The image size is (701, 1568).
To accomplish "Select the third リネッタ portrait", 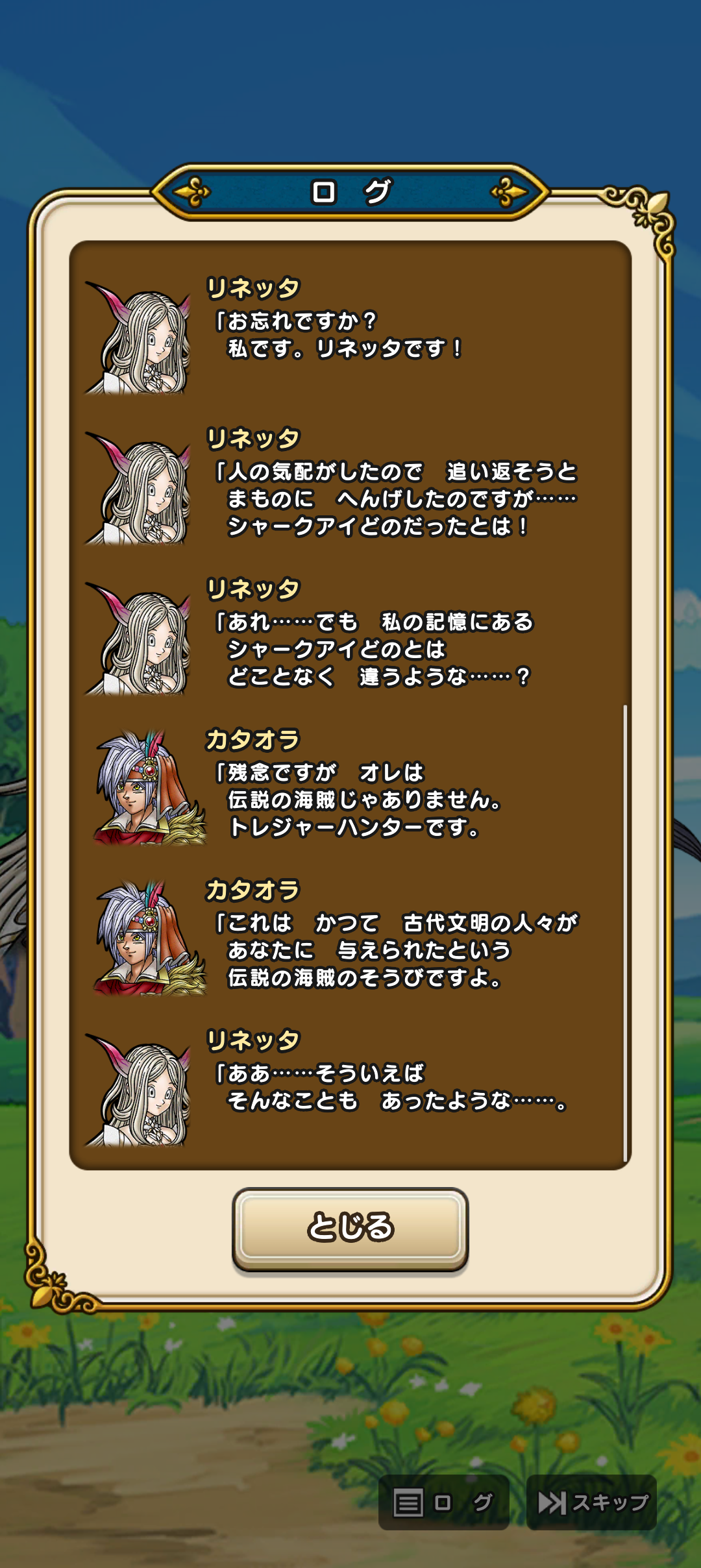I will pos(139,639).
